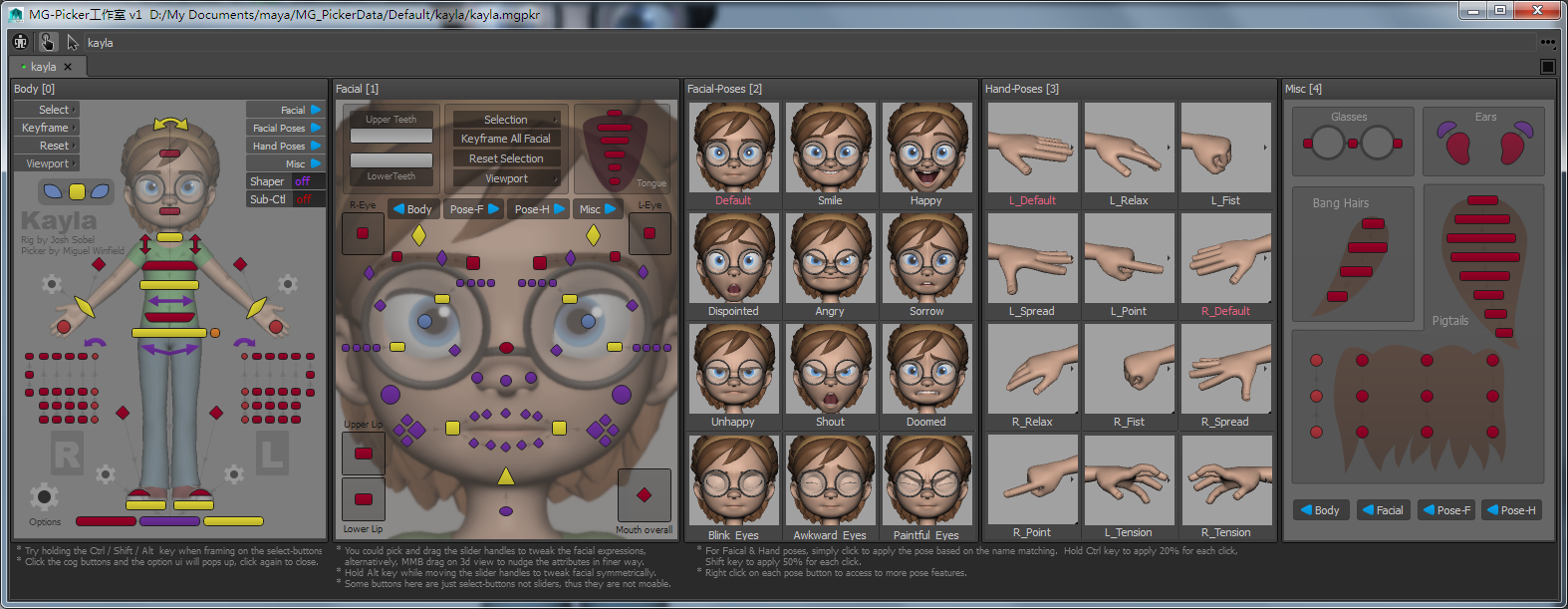This screenshot has height=609, width=1568.
Task: Click the character figure icon in top toolbar
Action: tap(21, 42)
